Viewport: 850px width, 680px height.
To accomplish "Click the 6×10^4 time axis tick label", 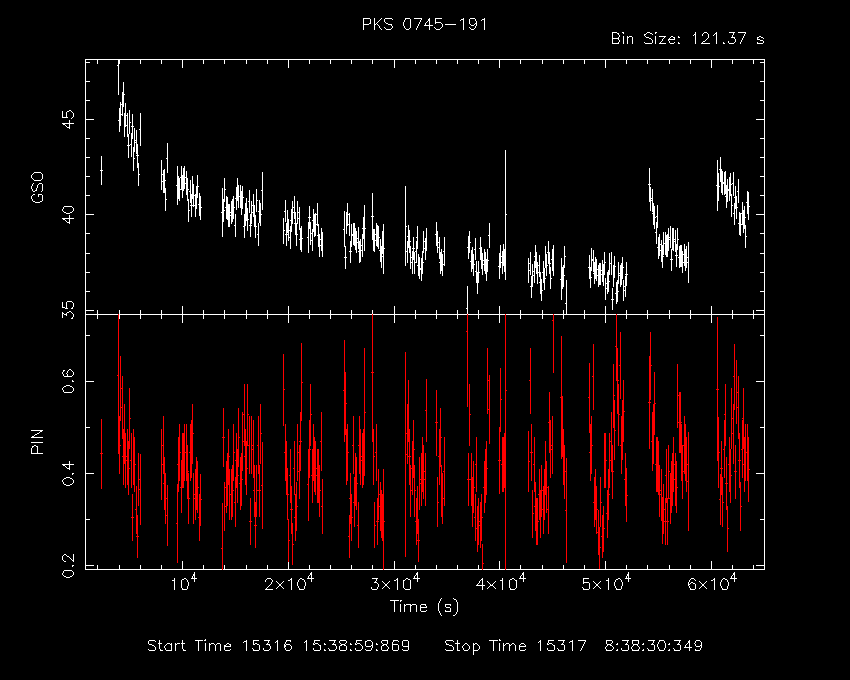I will pyautogui.click(x=712, y=583).
